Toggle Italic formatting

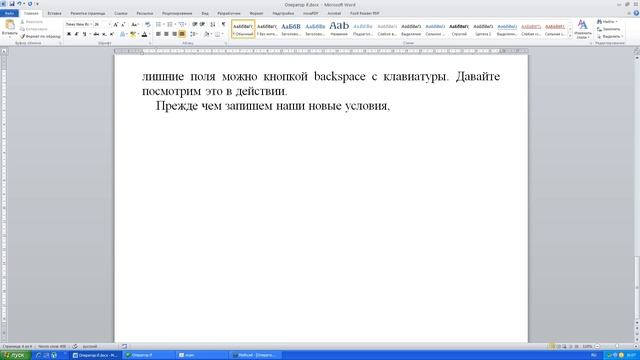pyautogui.click(x=76, y=34)
